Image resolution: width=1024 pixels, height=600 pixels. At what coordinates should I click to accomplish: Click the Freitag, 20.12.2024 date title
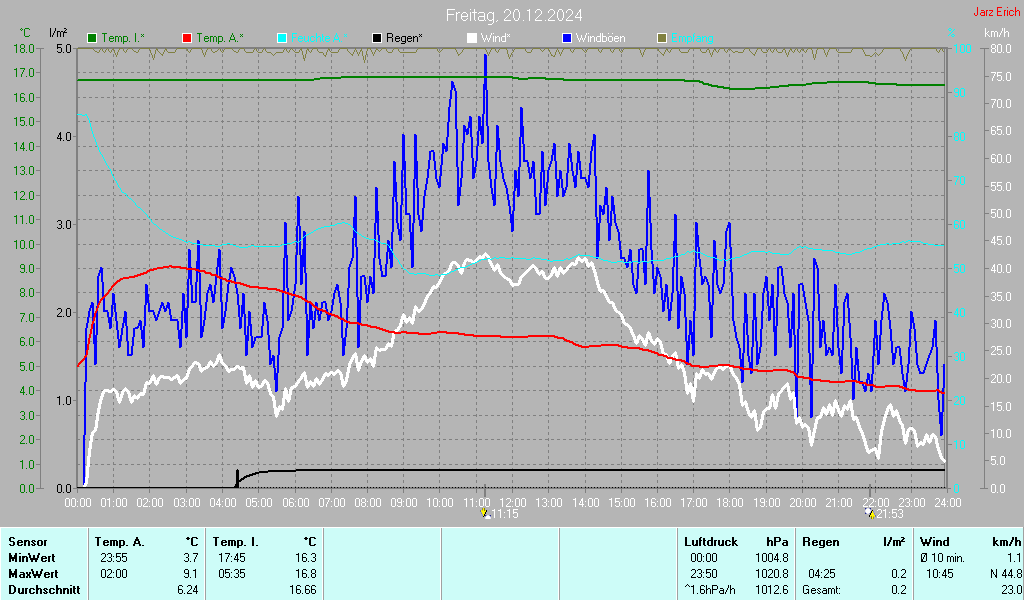[x=514, y=15]
